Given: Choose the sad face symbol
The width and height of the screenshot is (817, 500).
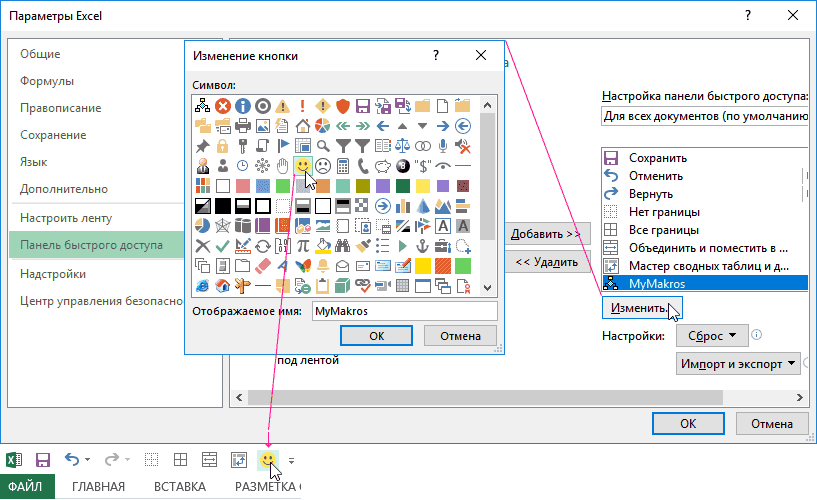Looking at the screenshot, I should [322, 165].
